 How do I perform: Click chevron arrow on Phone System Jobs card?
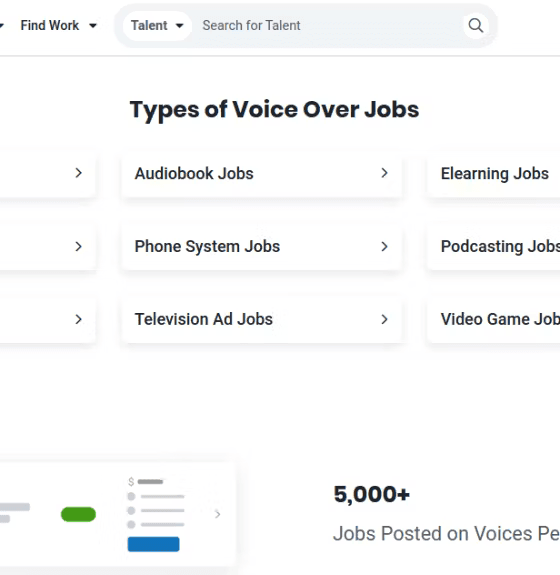[384, 246]
